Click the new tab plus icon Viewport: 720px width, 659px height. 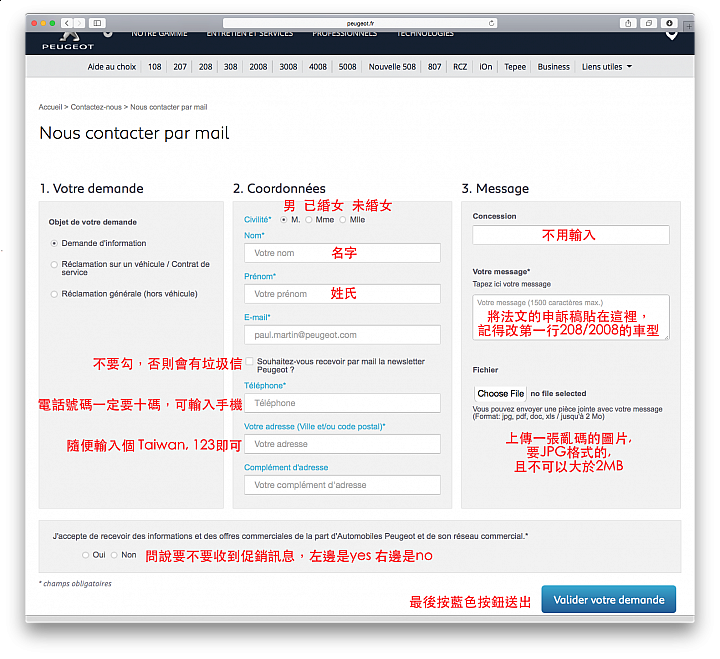pos(689,27)
